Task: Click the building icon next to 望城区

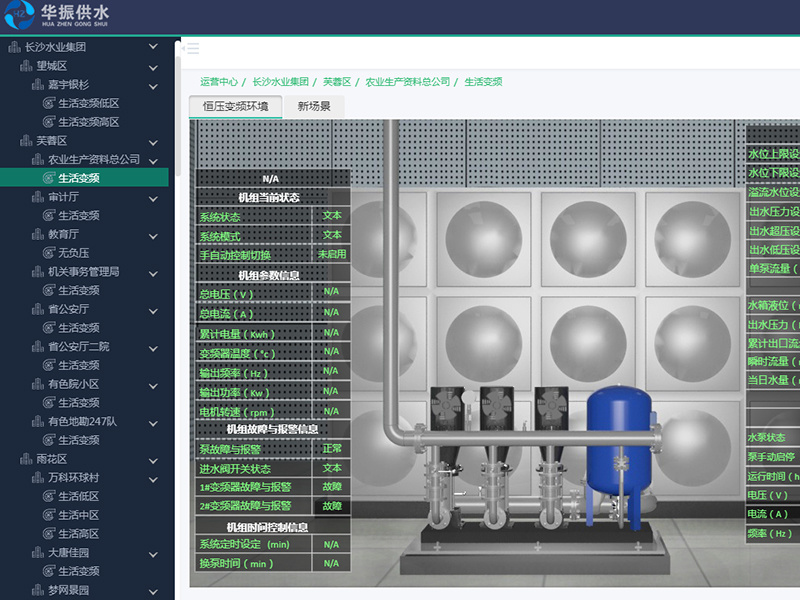Action: click(x=26, y=66)
